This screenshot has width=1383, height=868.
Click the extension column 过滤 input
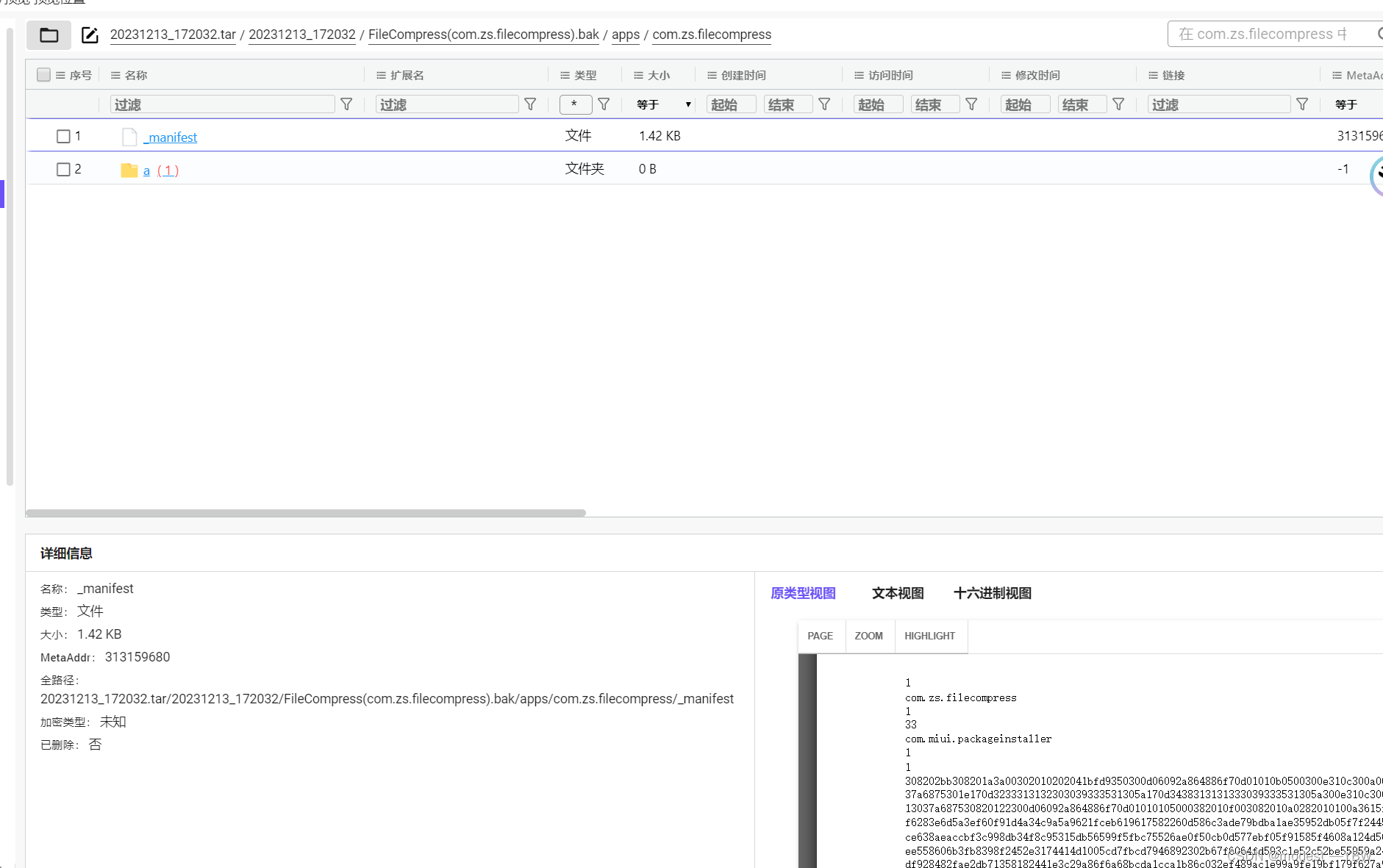point(447,104)
